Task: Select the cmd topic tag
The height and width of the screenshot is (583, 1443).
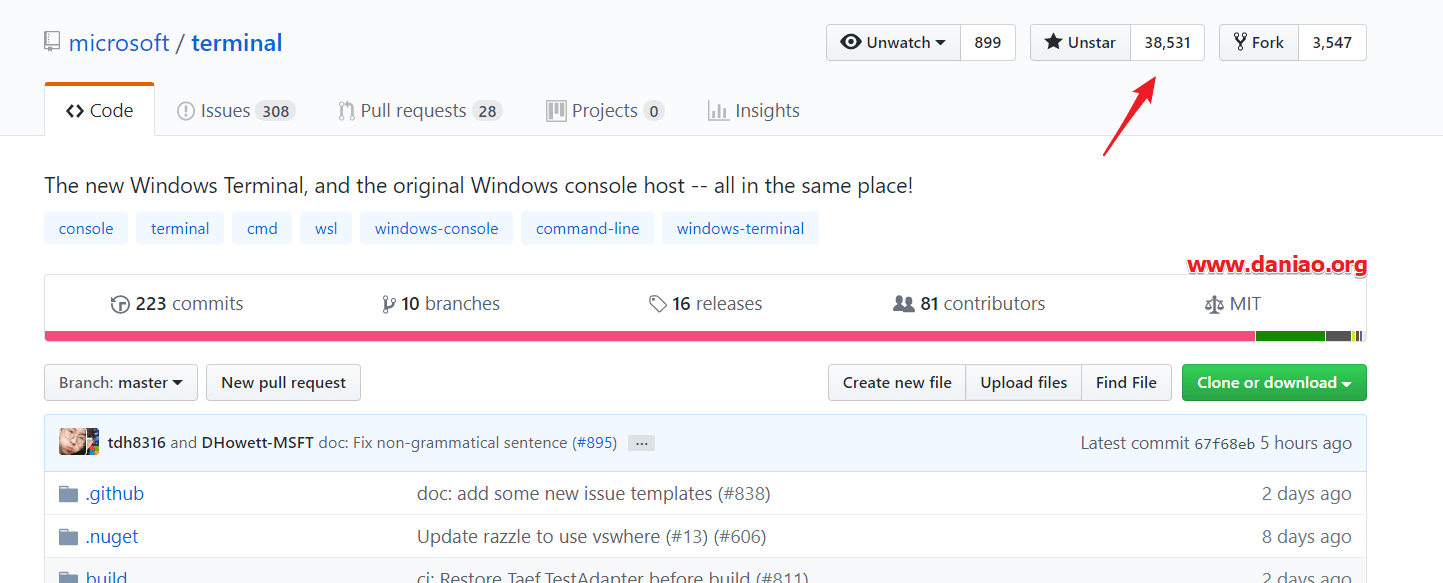Action: pos(262,228)
